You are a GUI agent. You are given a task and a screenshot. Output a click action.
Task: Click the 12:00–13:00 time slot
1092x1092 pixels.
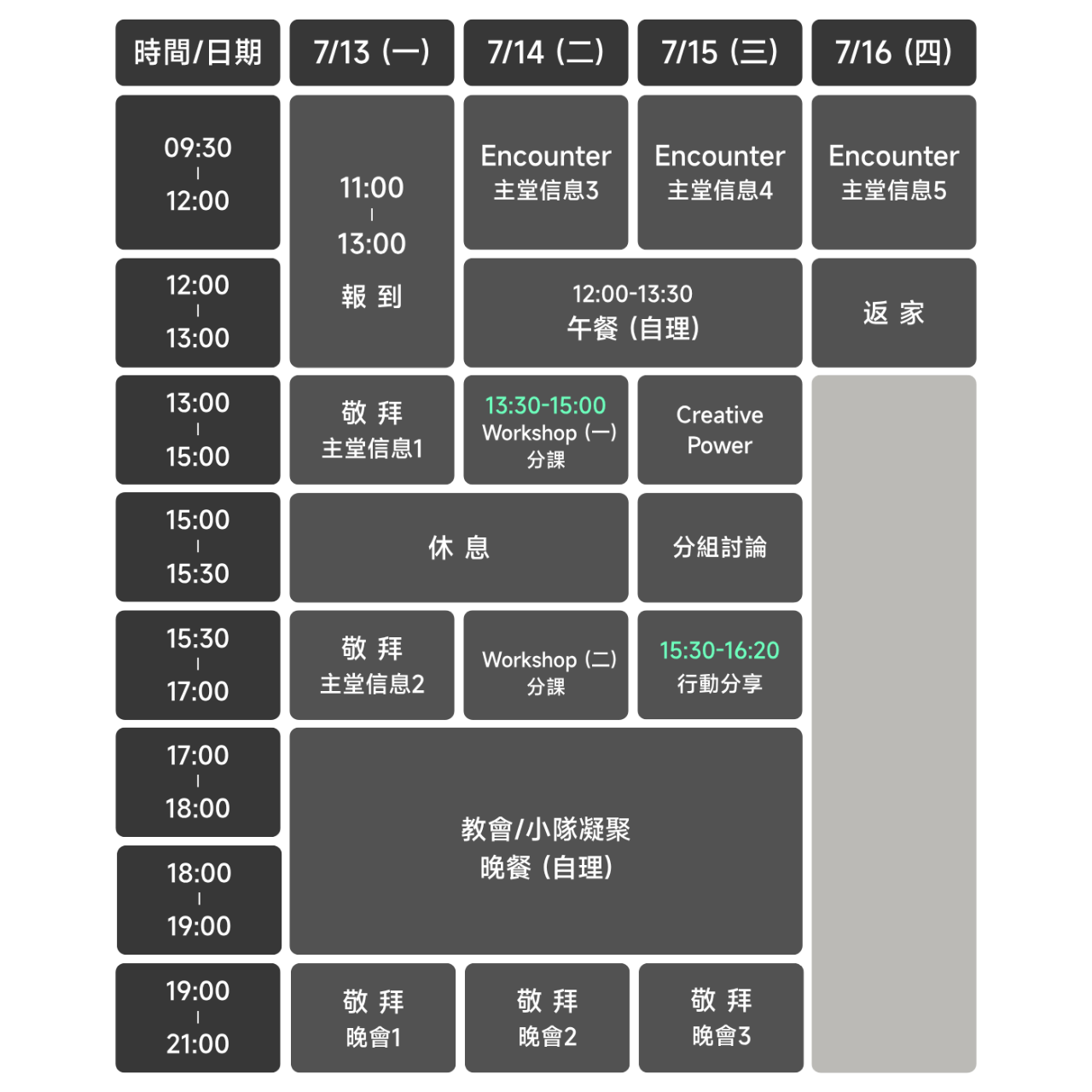coord(198,312)
